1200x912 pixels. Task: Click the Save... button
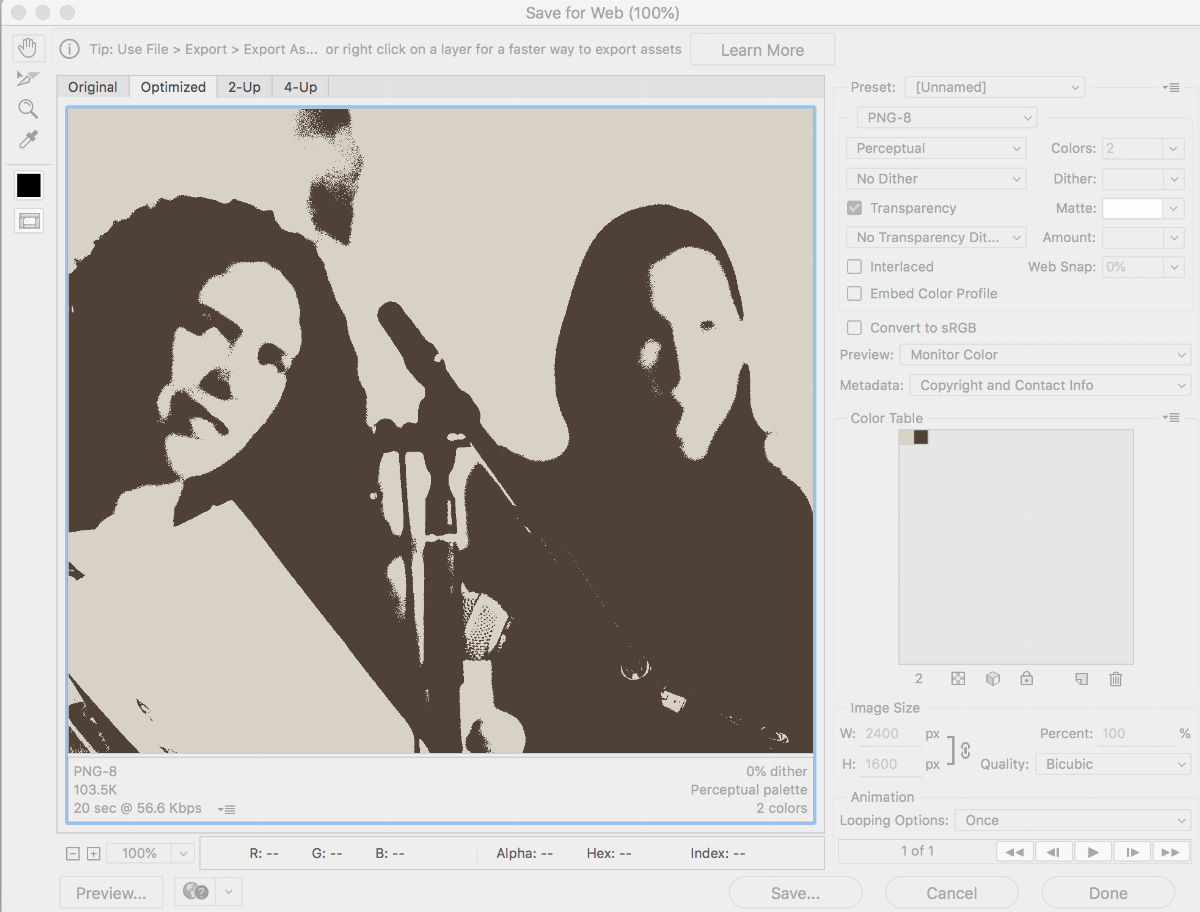[795, 893]
